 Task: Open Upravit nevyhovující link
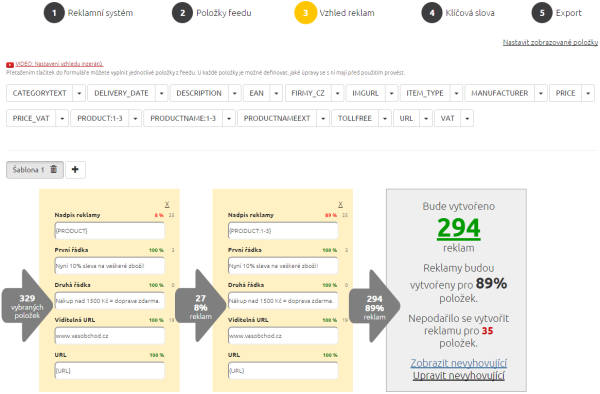tap(459, 376)
